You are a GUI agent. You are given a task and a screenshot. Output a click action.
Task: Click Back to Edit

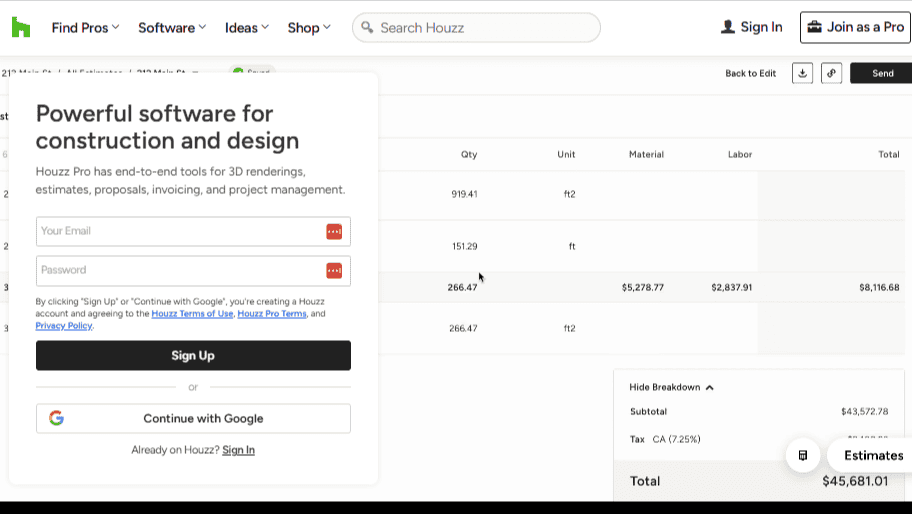[750, 73]
